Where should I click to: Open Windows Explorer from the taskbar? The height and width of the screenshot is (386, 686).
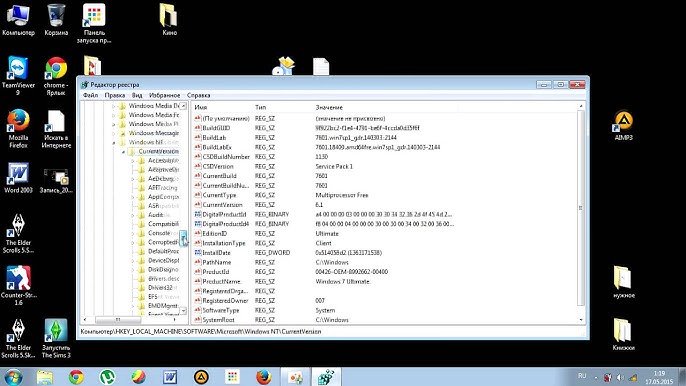pos(45,377)
